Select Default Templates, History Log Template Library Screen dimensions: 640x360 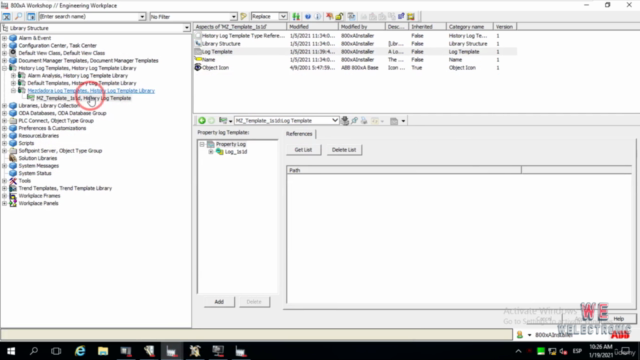(x=82, y=83)
